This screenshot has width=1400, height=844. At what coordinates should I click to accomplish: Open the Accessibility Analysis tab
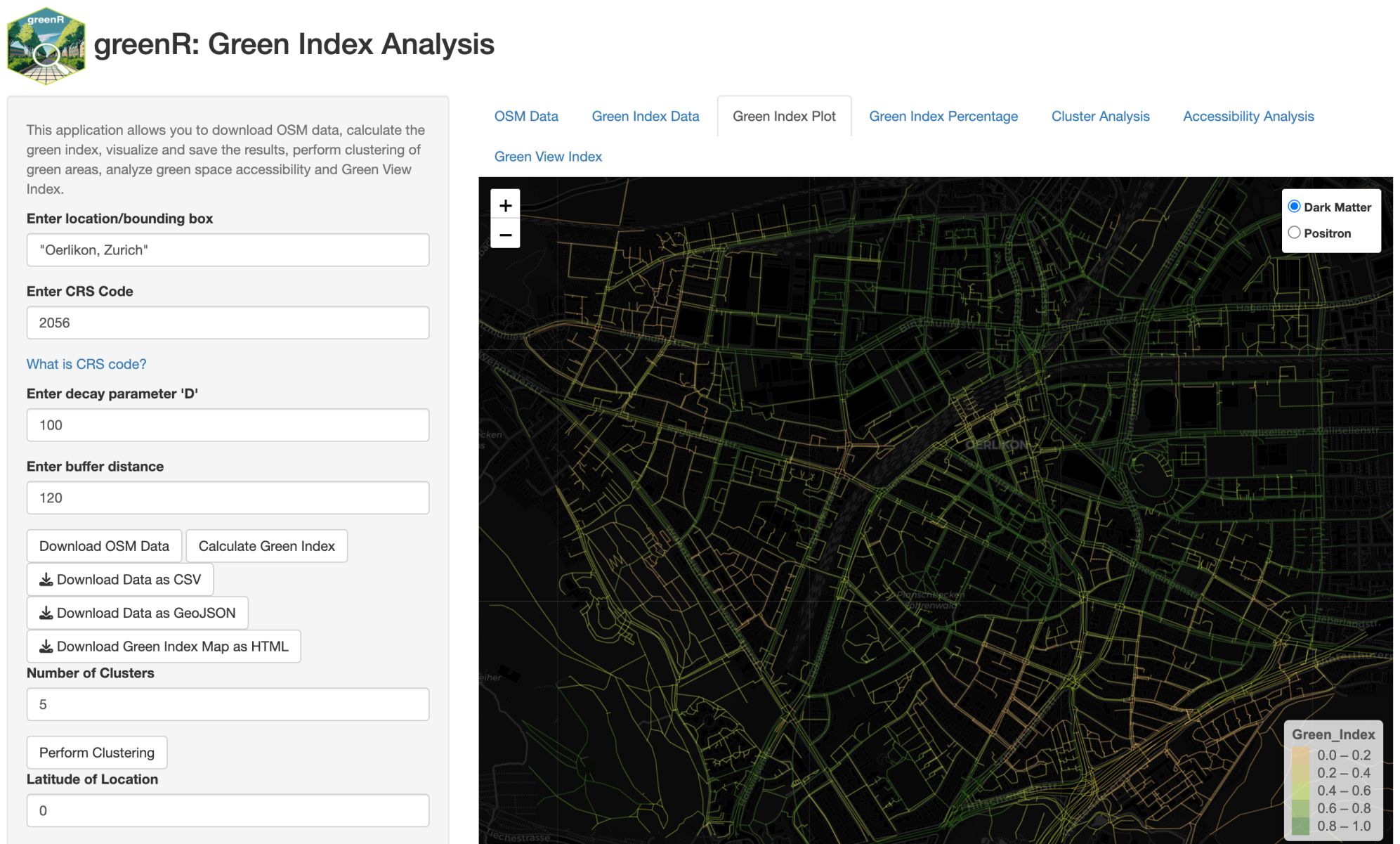click(x=1248, y=117)
